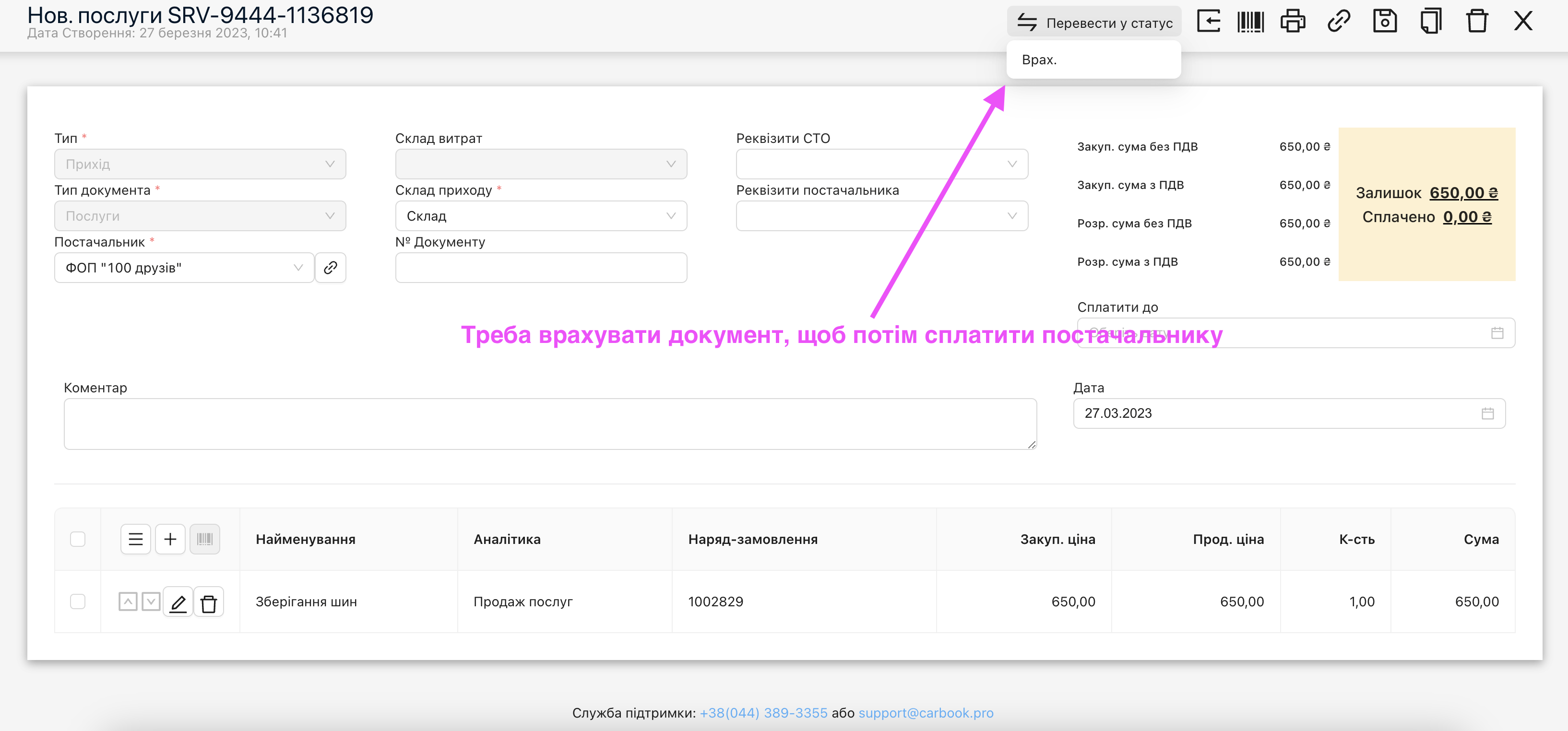Image resolution: width=1568 pixels, height=731 pixels.
Task: Click support@carbook.pro email link
Action: coord(926,713)
